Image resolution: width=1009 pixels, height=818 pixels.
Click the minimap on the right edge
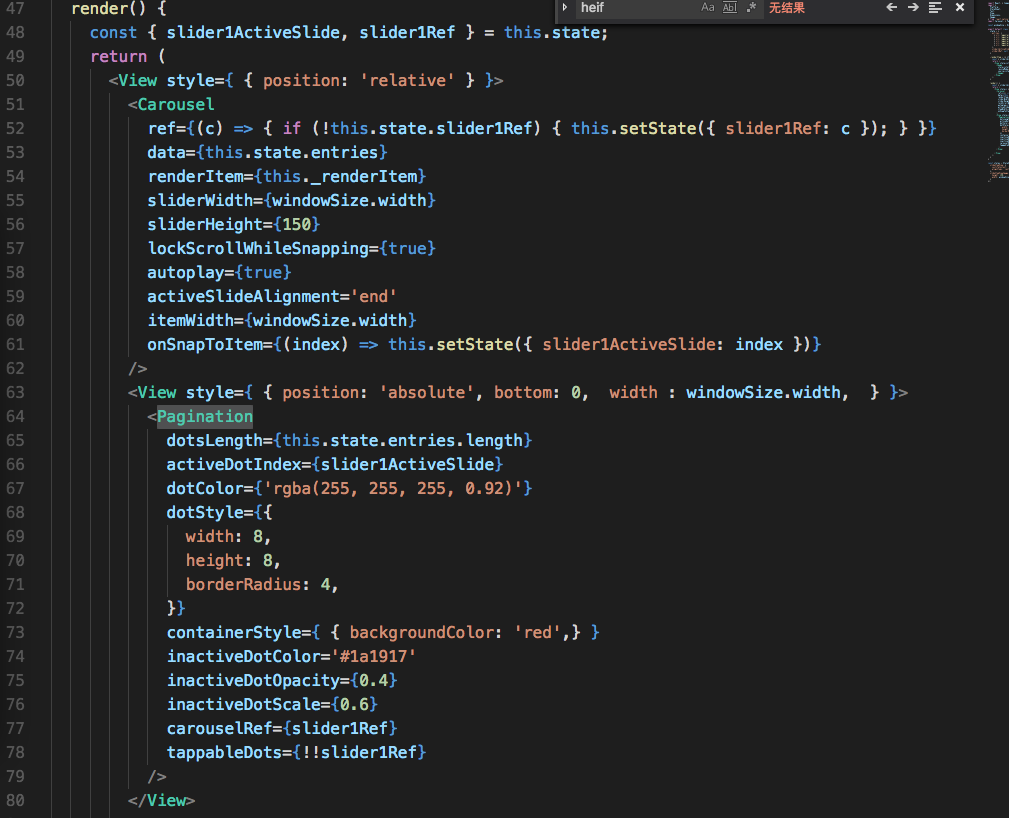[999, 90]
